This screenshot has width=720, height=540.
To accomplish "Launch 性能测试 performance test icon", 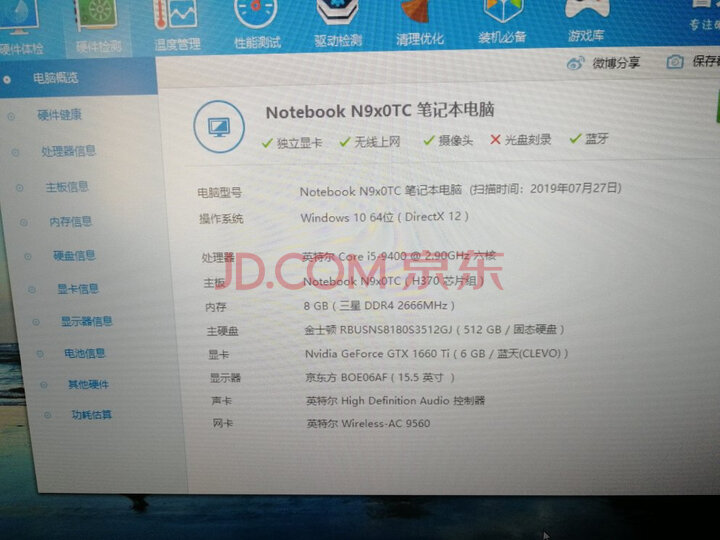I will [x=257, y=24].
